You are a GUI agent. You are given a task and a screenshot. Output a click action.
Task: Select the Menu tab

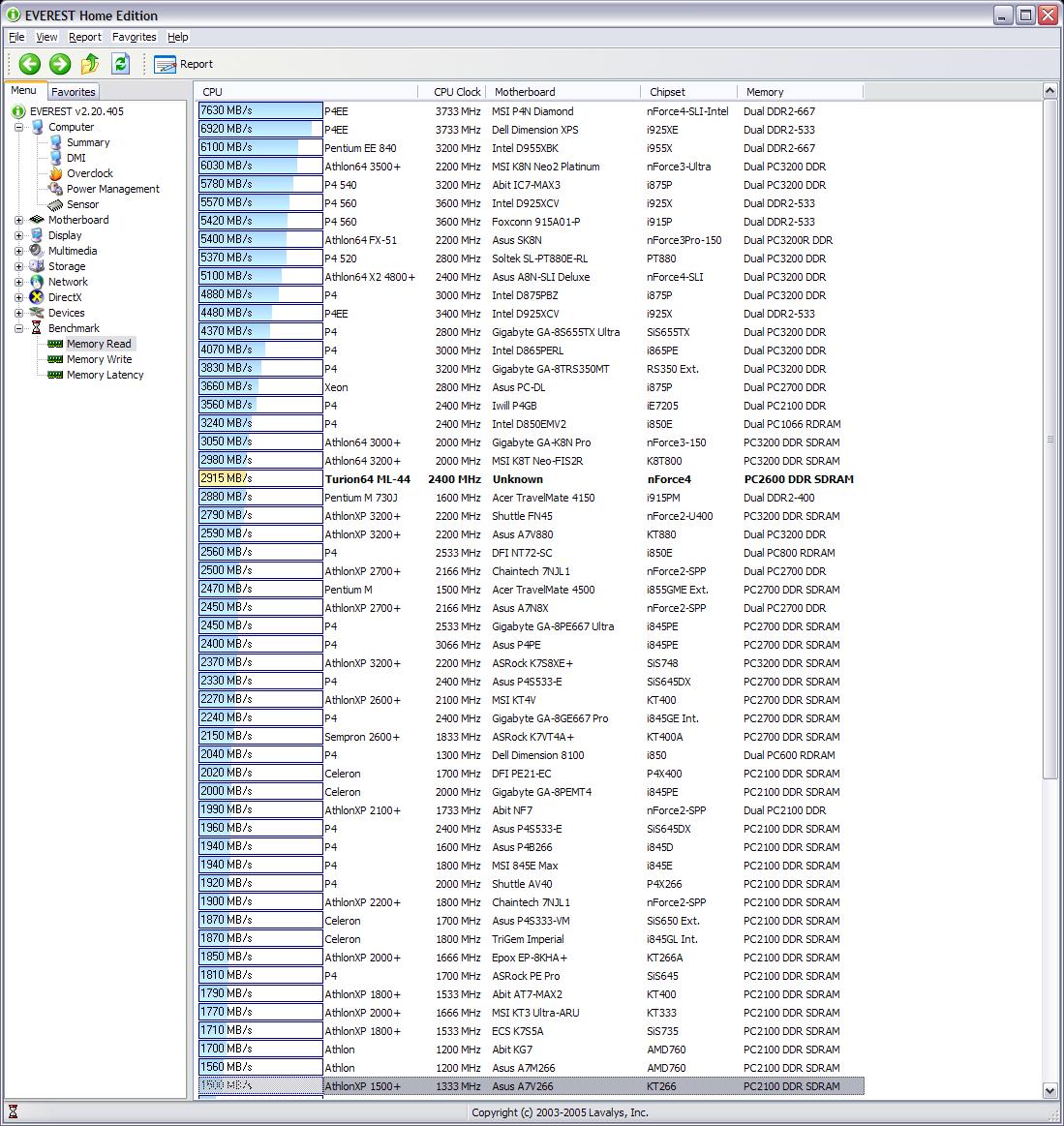pyautogui.click(x=23, y=90)
